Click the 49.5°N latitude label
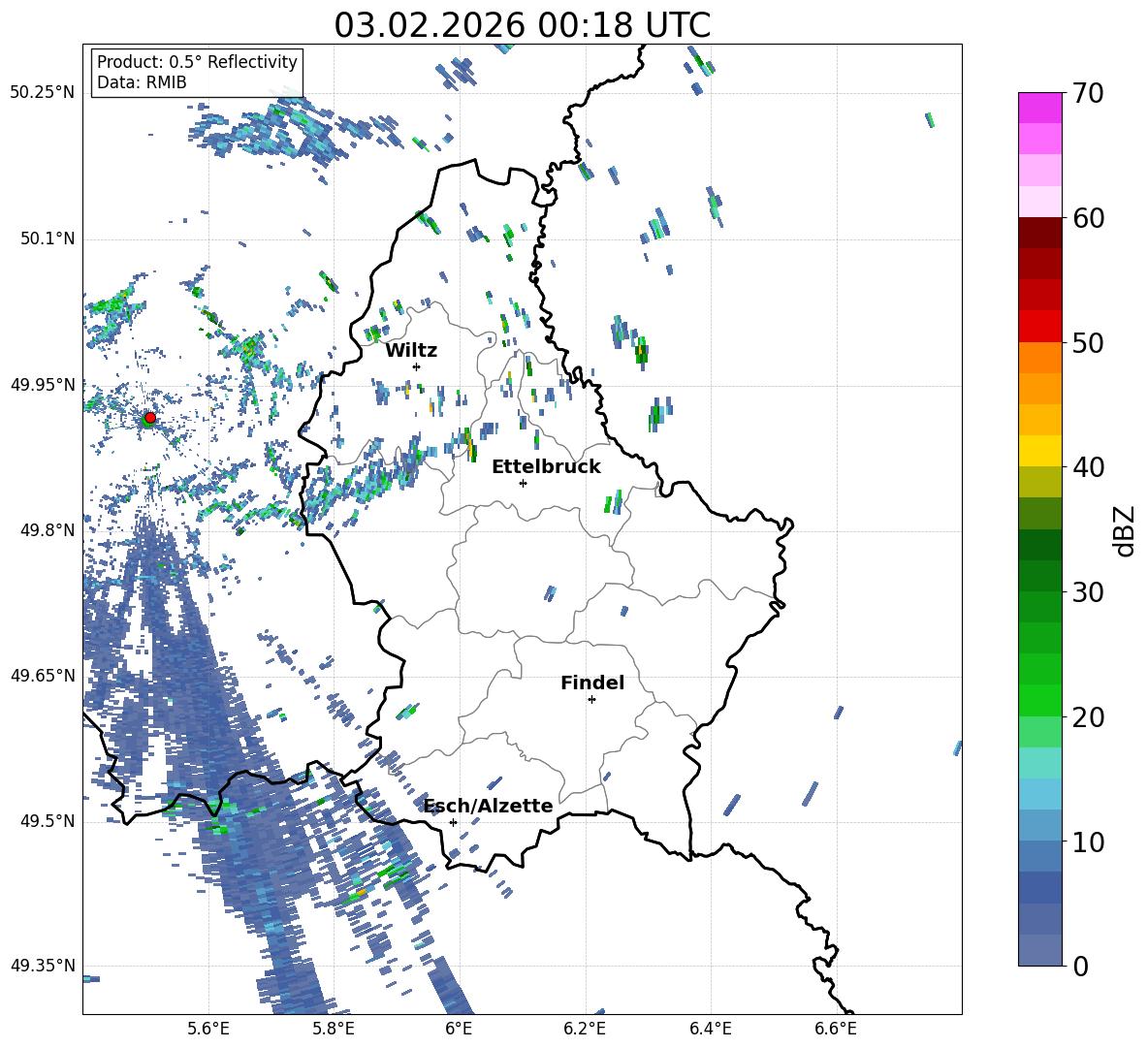Screen dimensions: 1148x1048 point(47,821)
